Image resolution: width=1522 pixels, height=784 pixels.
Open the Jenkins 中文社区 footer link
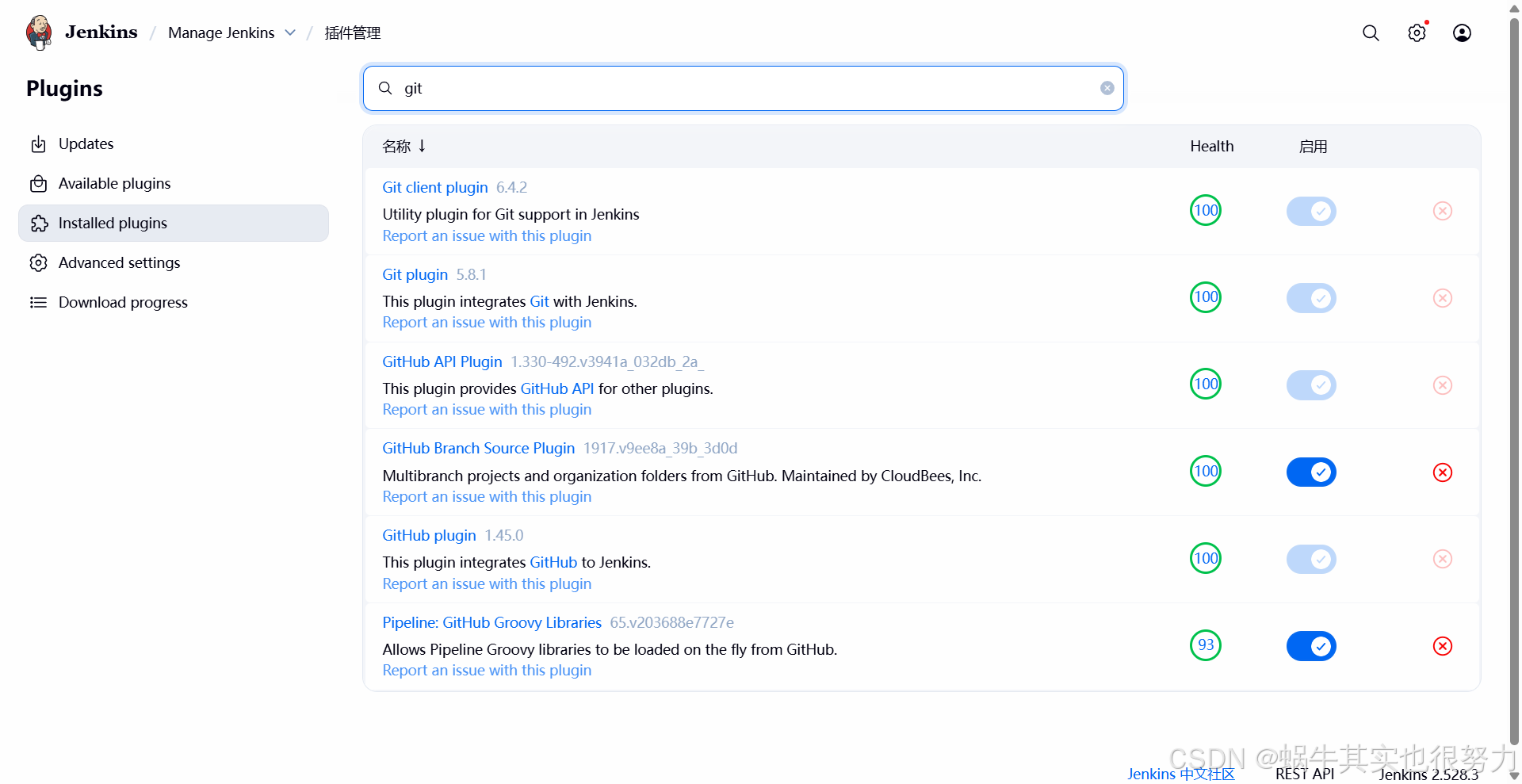1181,774
